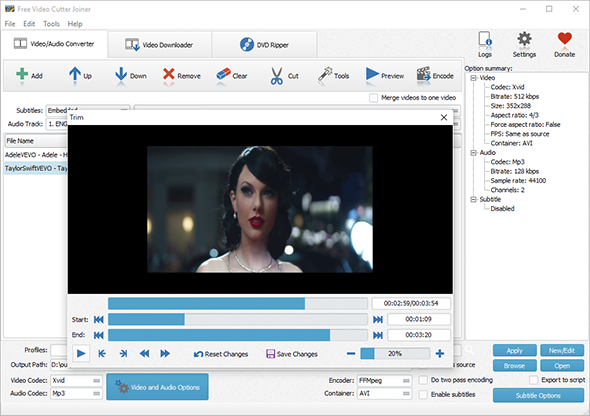Click the End trim position slider
Image resolution: width=590 pixels, height=416 pixels.
(237, 335)
